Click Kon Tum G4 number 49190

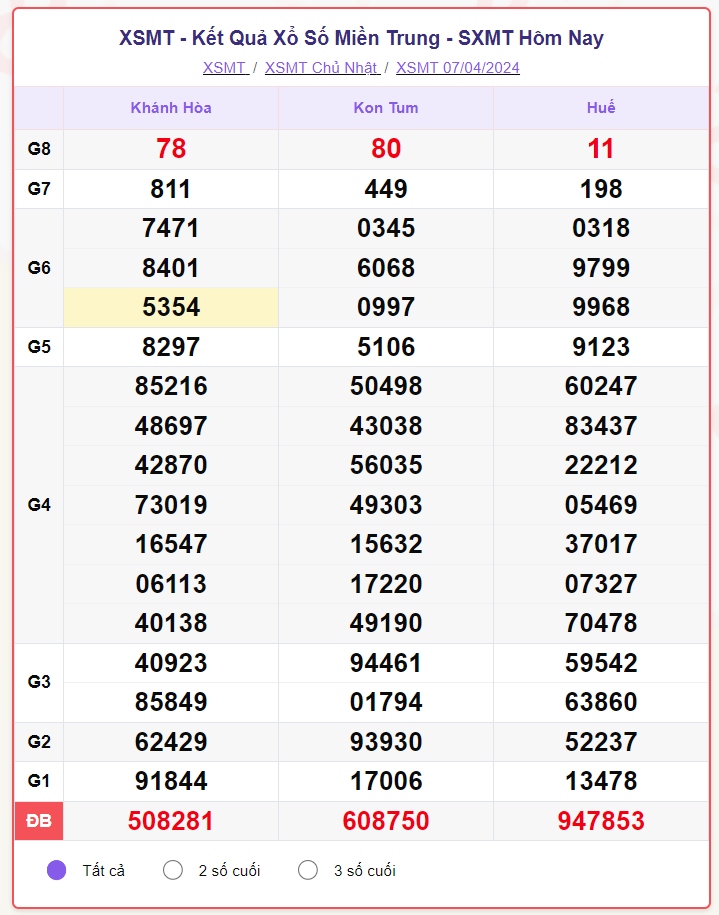[386, 623]
